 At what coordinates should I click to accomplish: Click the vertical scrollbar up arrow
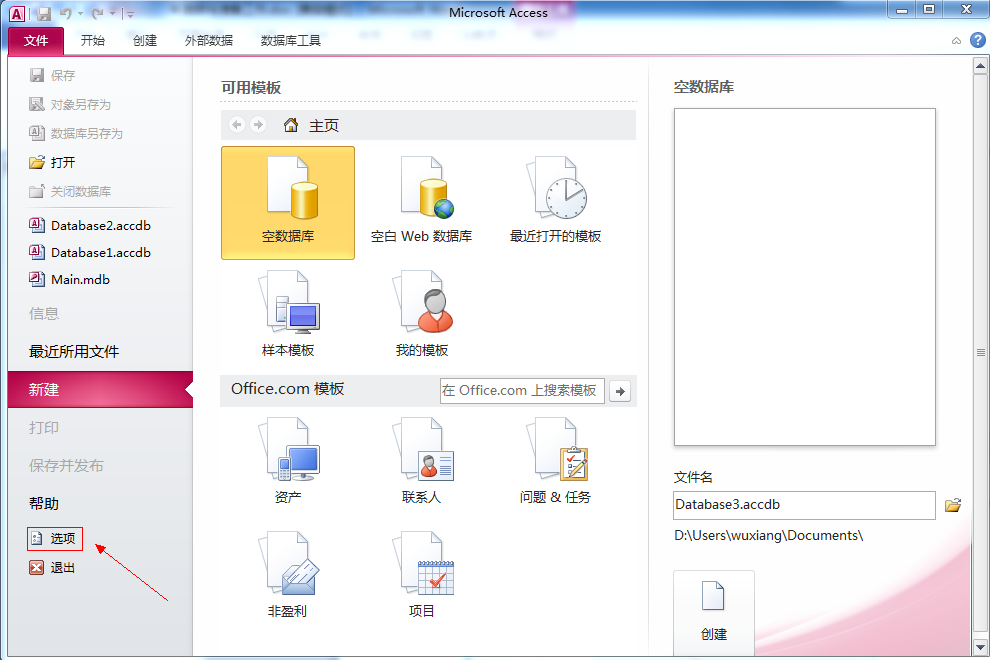[980, 65]
